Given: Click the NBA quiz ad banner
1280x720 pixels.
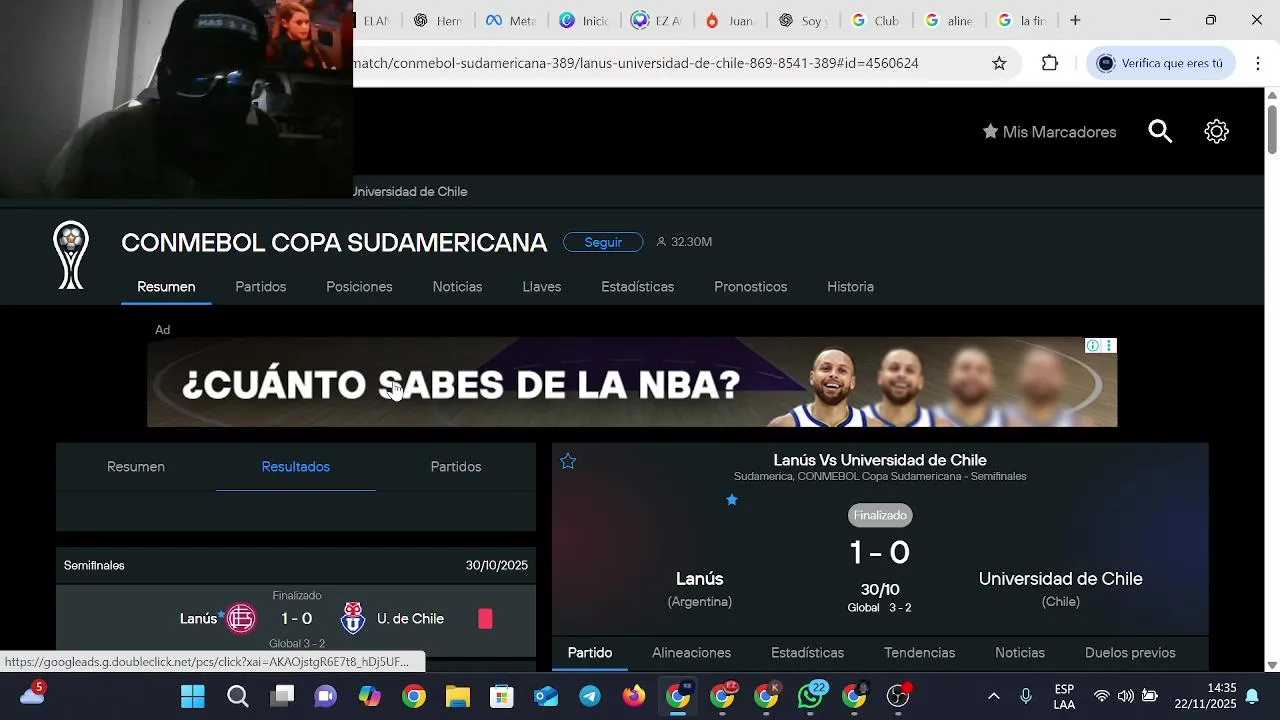Looking at the screenshot, I should 632,382.
